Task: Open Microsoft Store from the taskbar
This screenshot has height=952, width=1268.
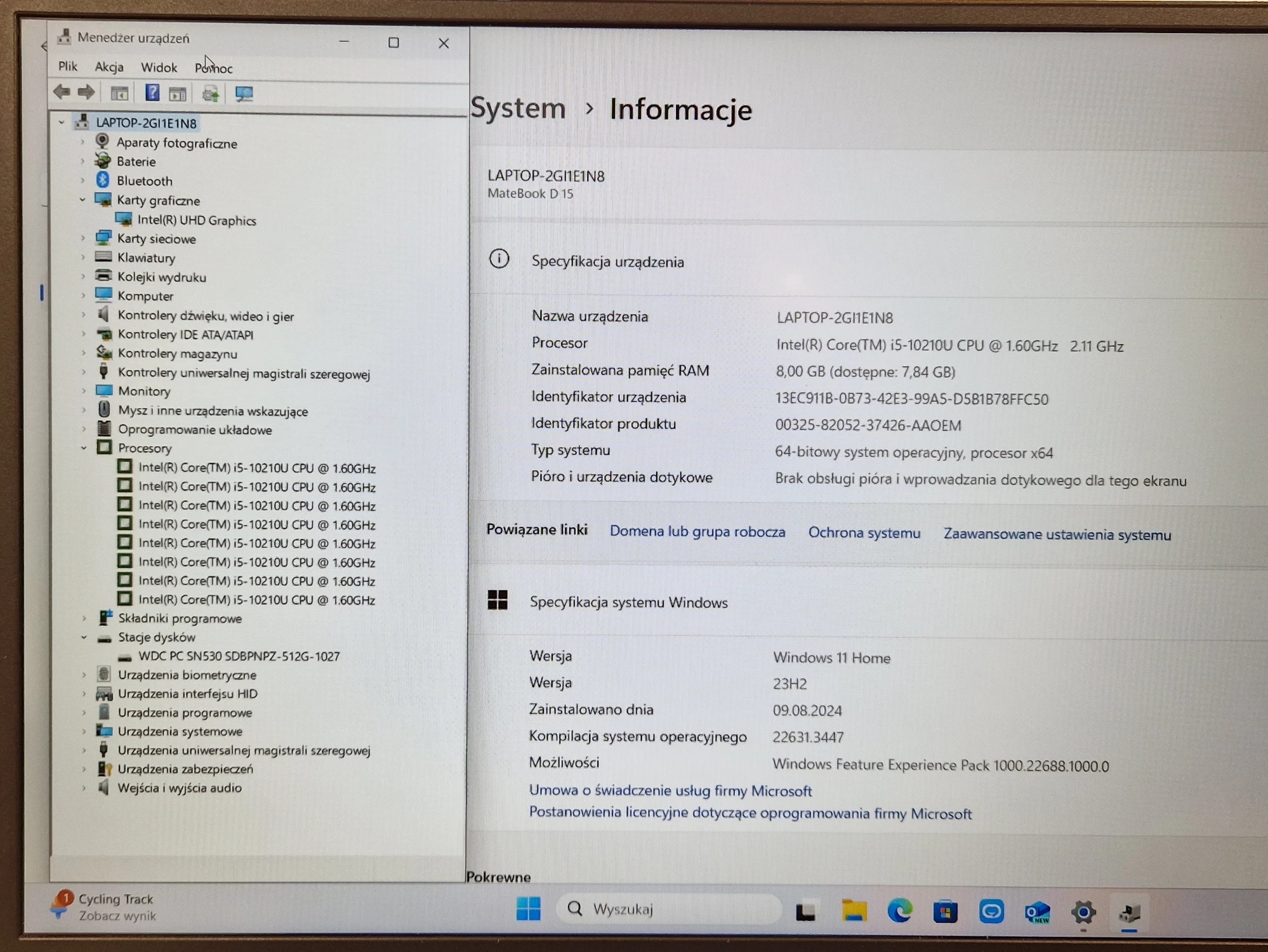Action: (x=945, y=912)
